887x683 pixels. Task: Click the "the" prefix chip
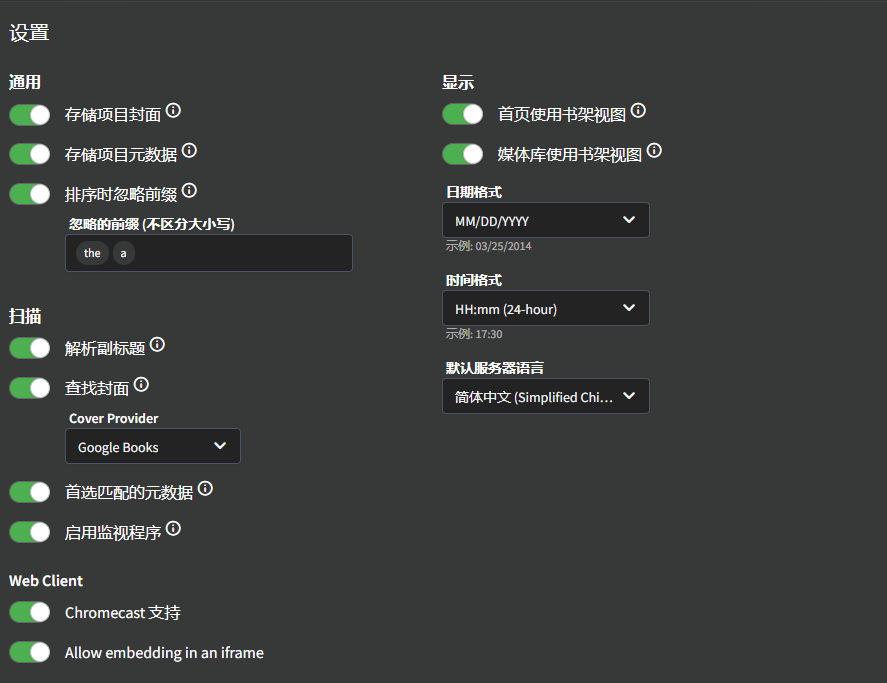[x=92, y=253]
